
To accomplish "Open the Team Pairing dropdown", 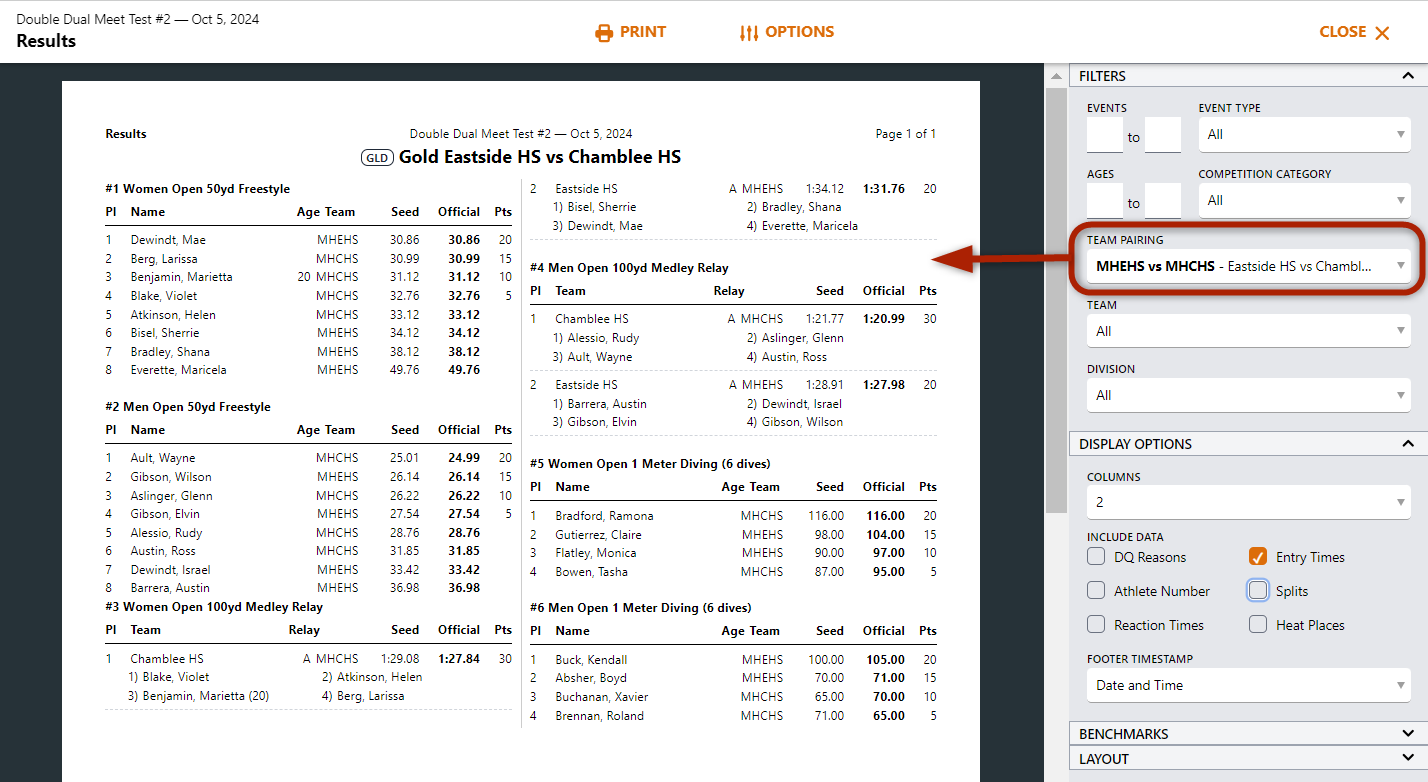I will click(x=1247, y=266).
